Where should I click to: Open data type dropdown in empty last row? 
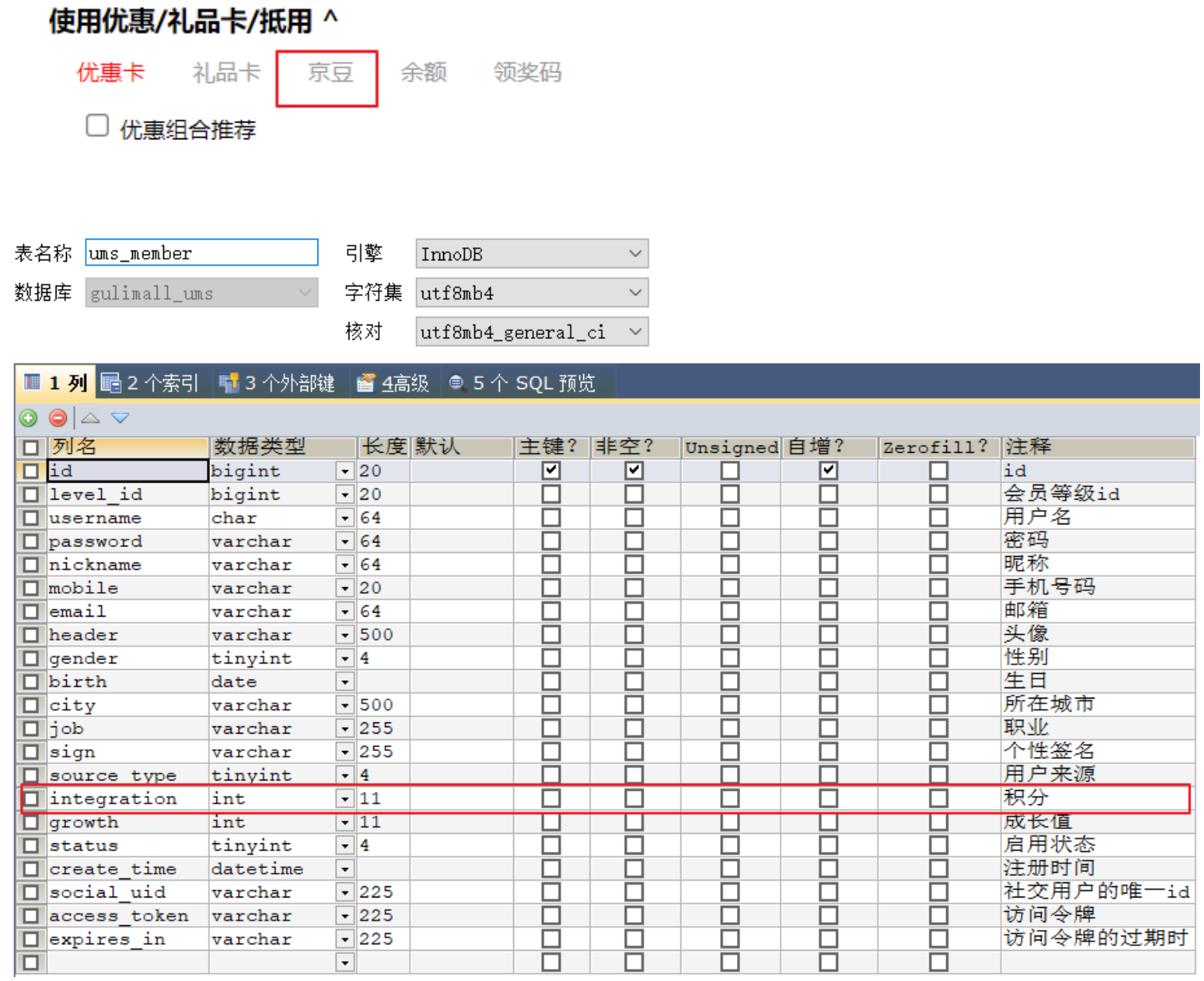click(345, 963)
